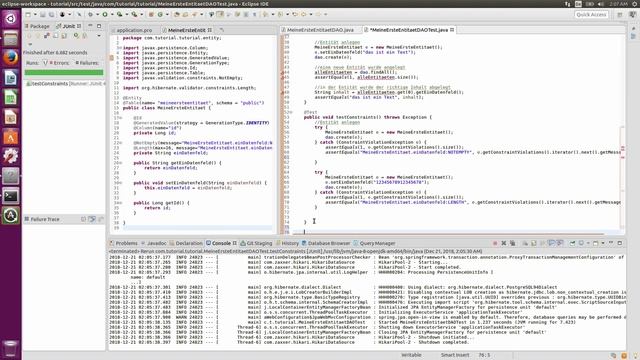
Task: Open the Terminal from Ubuntu launcher
Action: tap(11, 196)
